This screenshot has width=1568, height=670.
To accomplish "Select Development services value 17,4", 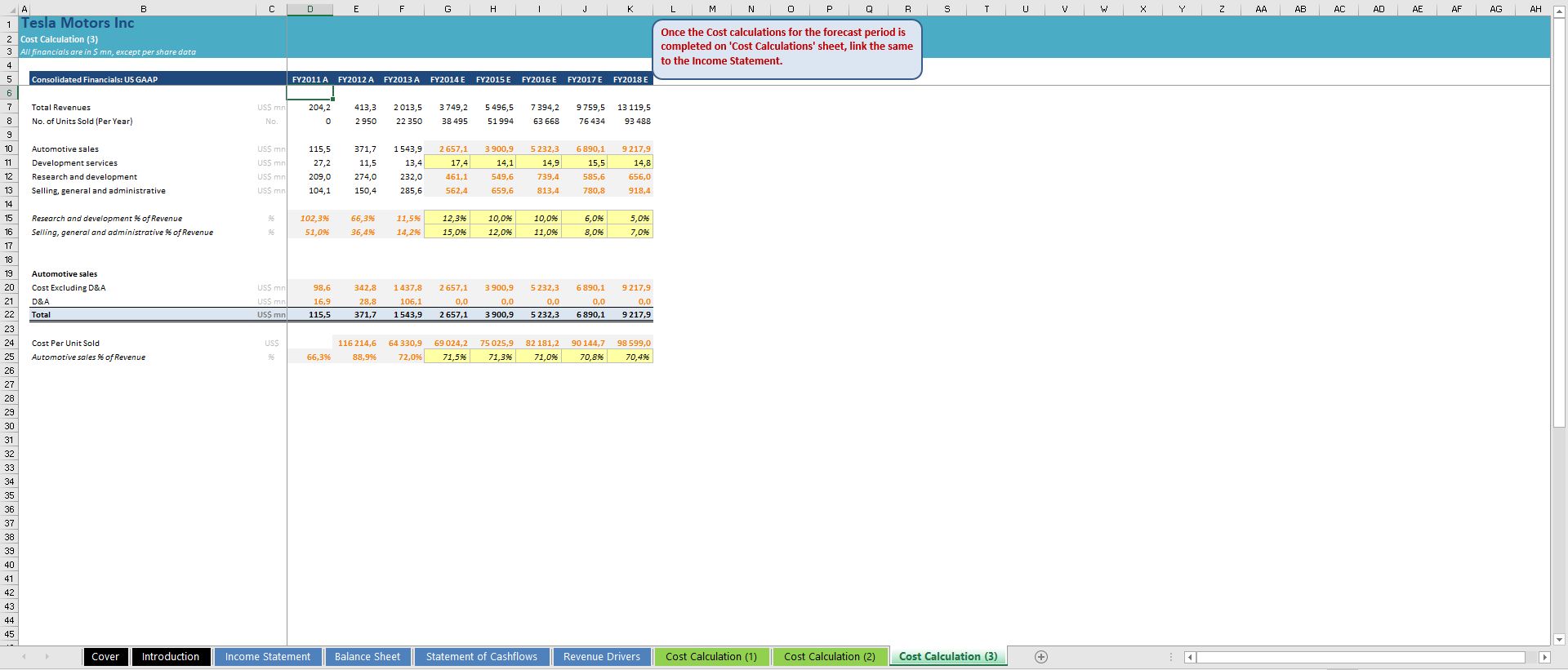I will click(448, 163).
